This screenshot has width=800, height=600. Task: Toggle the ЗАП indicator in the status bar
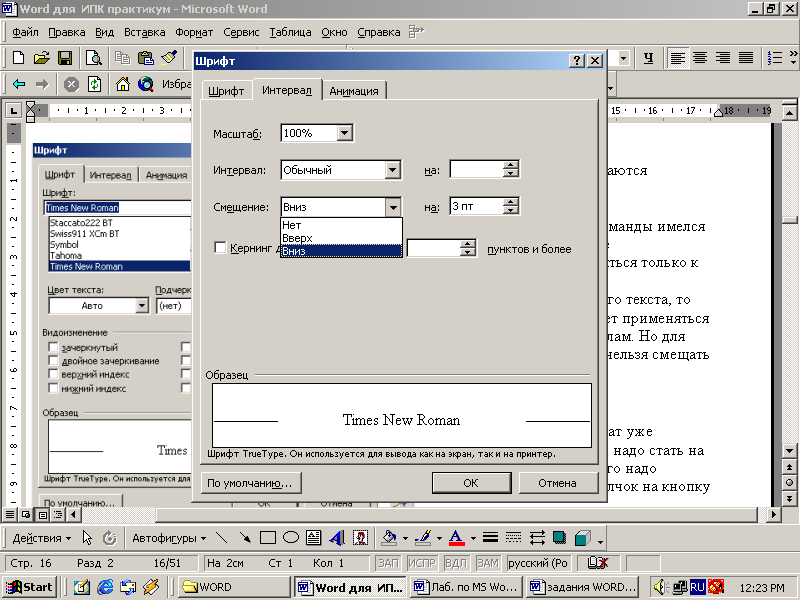pos(388,563)
